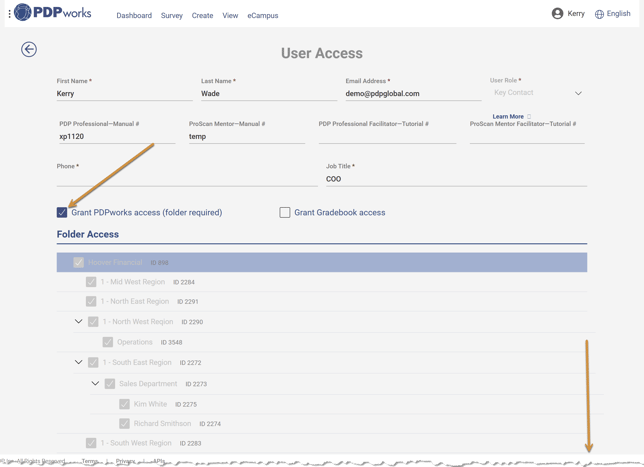Toggle North West Region checkbox
644x467 pixels.
[x=93, y=322]
